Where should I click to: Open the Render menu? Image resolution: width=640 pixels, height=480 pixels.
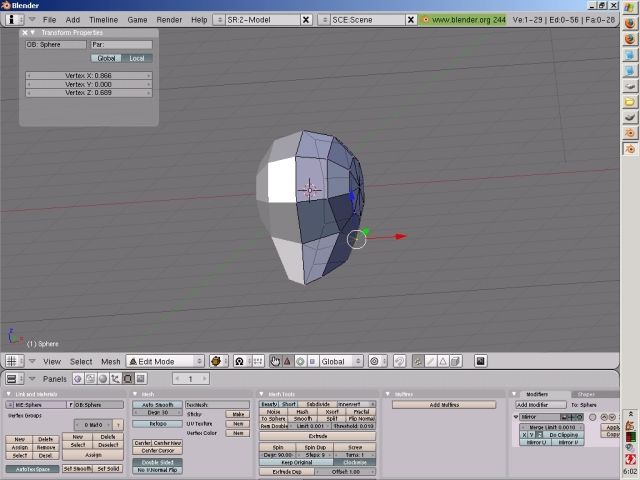click(169, 19)
